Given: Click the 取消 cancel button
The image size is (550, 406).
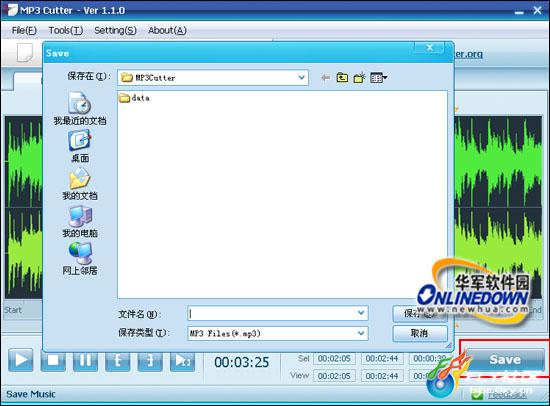Looking at the screenshot, I should pyautogui.click(x=420, y=333).
